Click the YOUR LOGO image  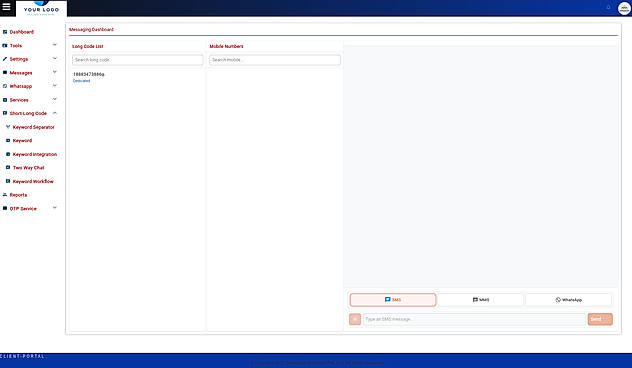coord(41,8)
